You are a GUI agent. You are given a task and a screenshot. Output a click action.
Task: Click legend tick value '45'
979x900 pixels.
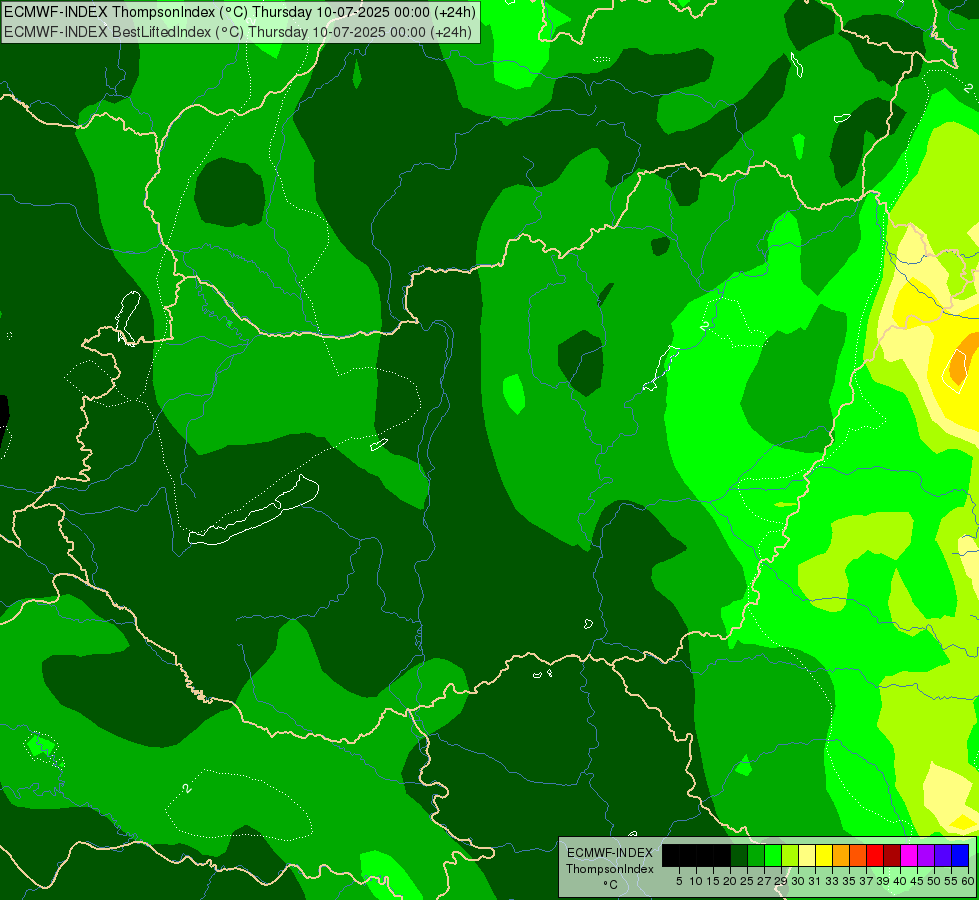(x=917, y=881)
